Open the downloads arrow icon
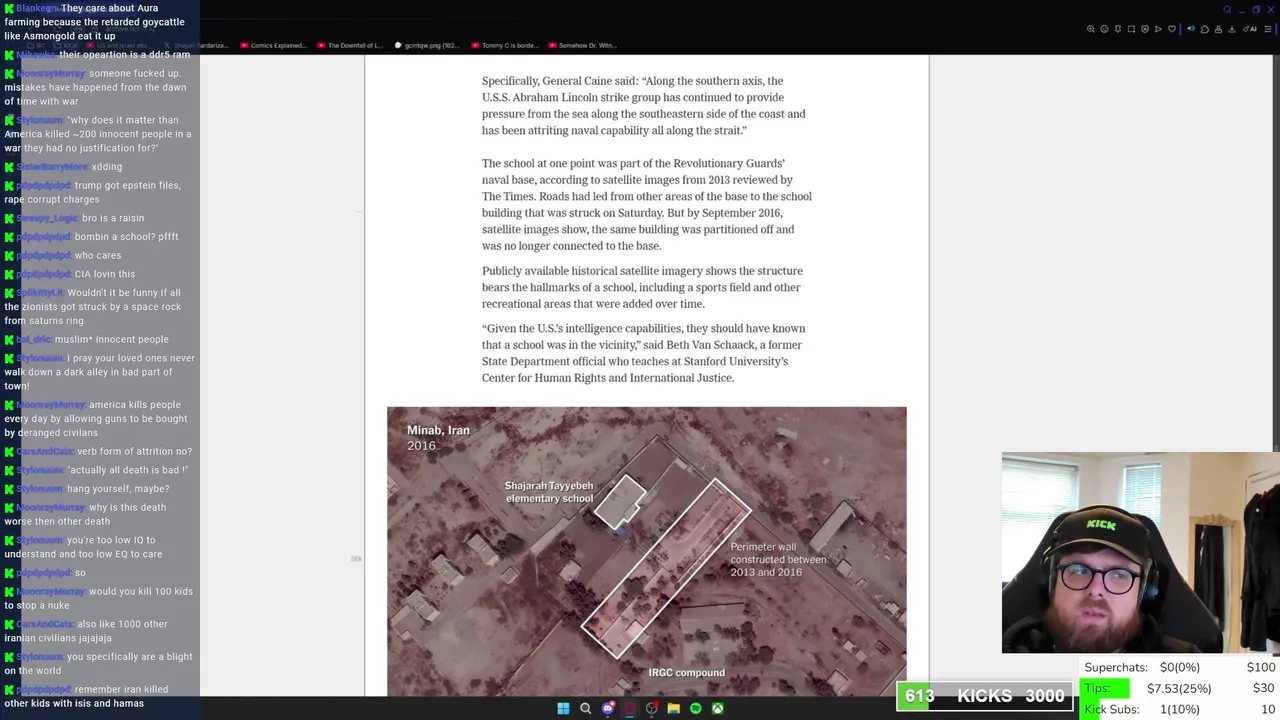This screenshot has height=720, width=1280. [1232, 29]
